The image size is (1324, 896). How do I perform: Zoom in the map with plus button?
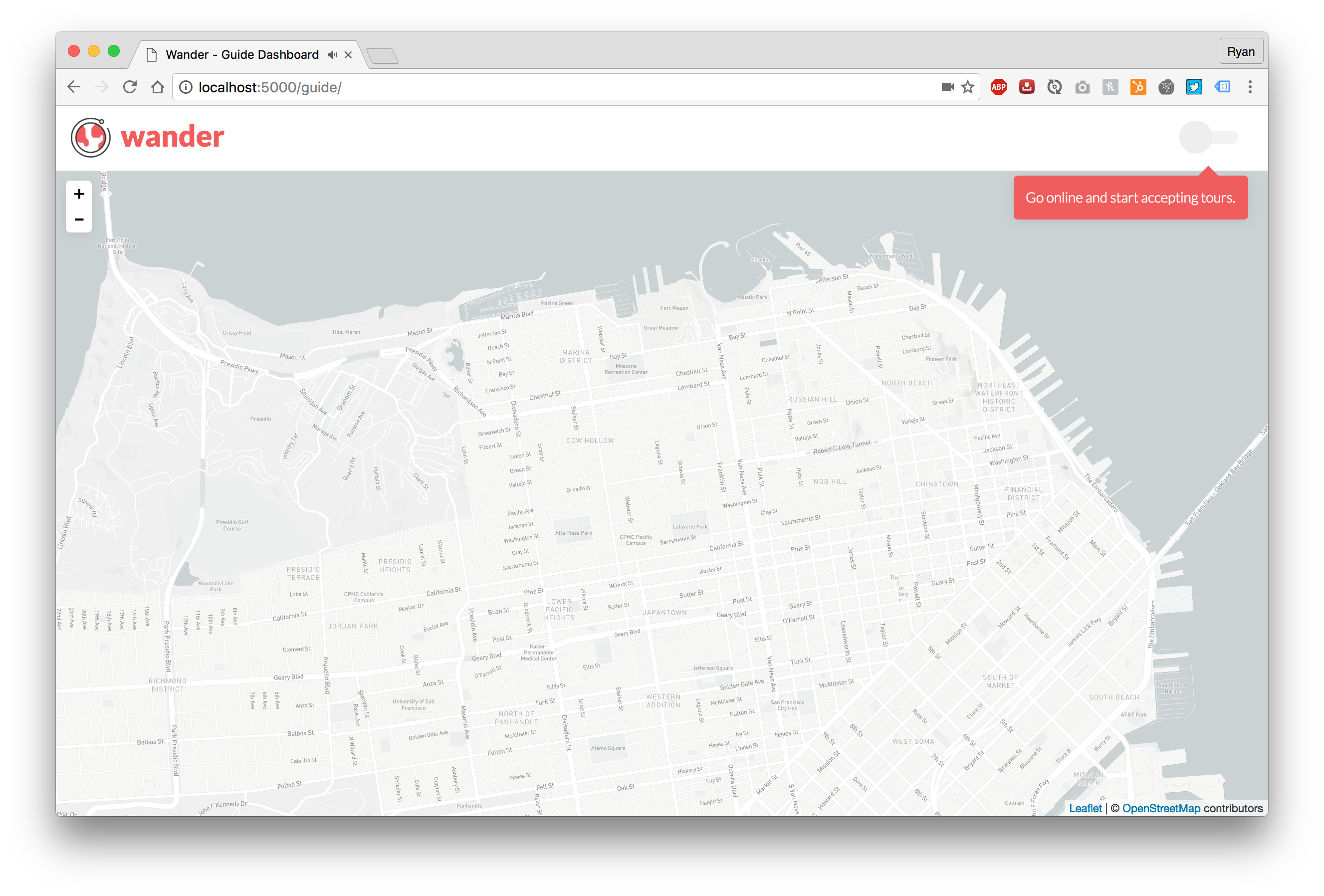[x=79, y=194]
